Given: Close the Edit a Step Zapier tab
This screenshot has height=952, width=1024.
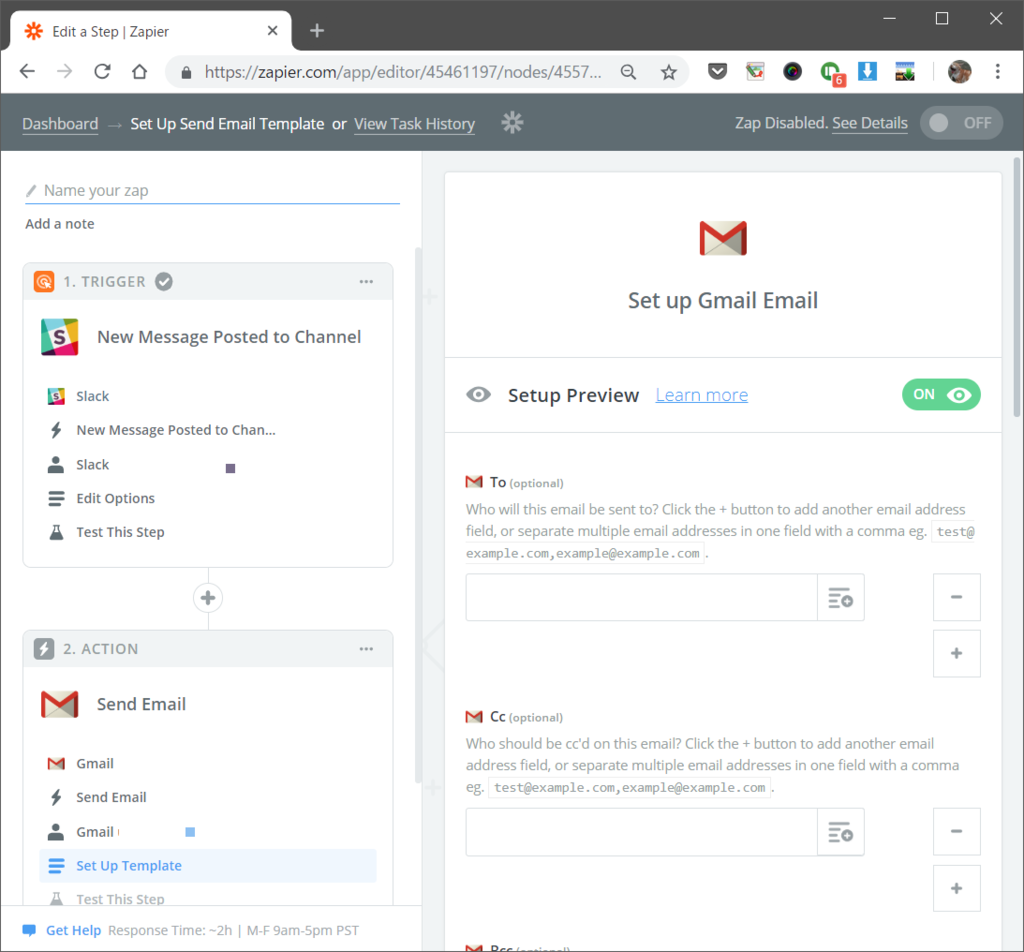Looking at the screenshot, I should [273, 31].
